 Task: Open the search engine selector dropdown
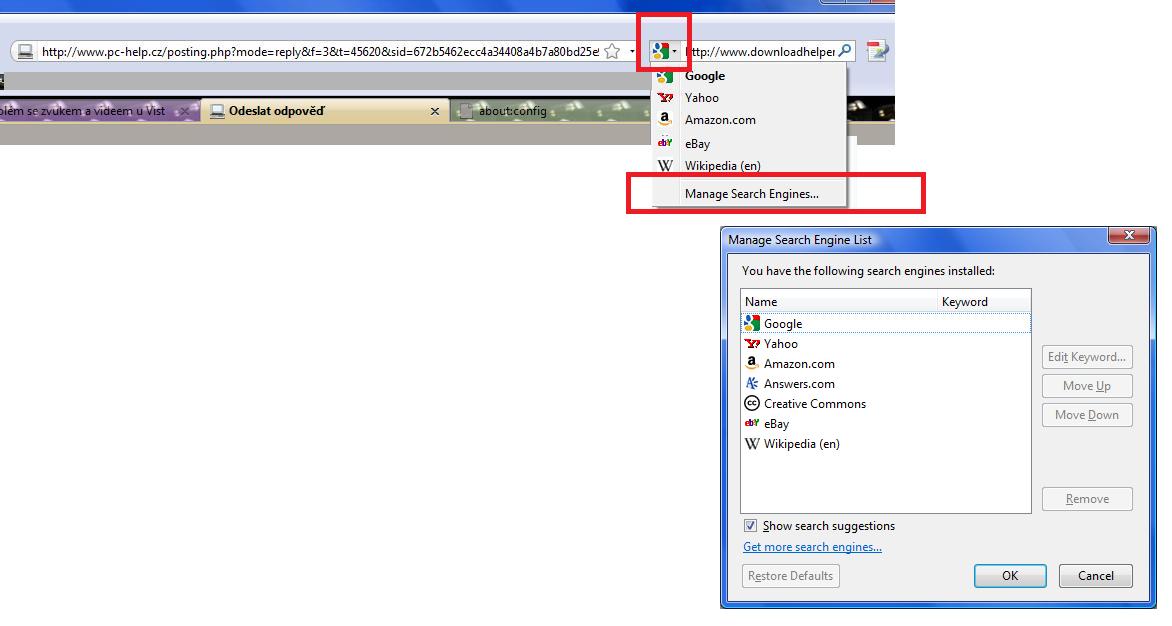(x=664, y=52)
